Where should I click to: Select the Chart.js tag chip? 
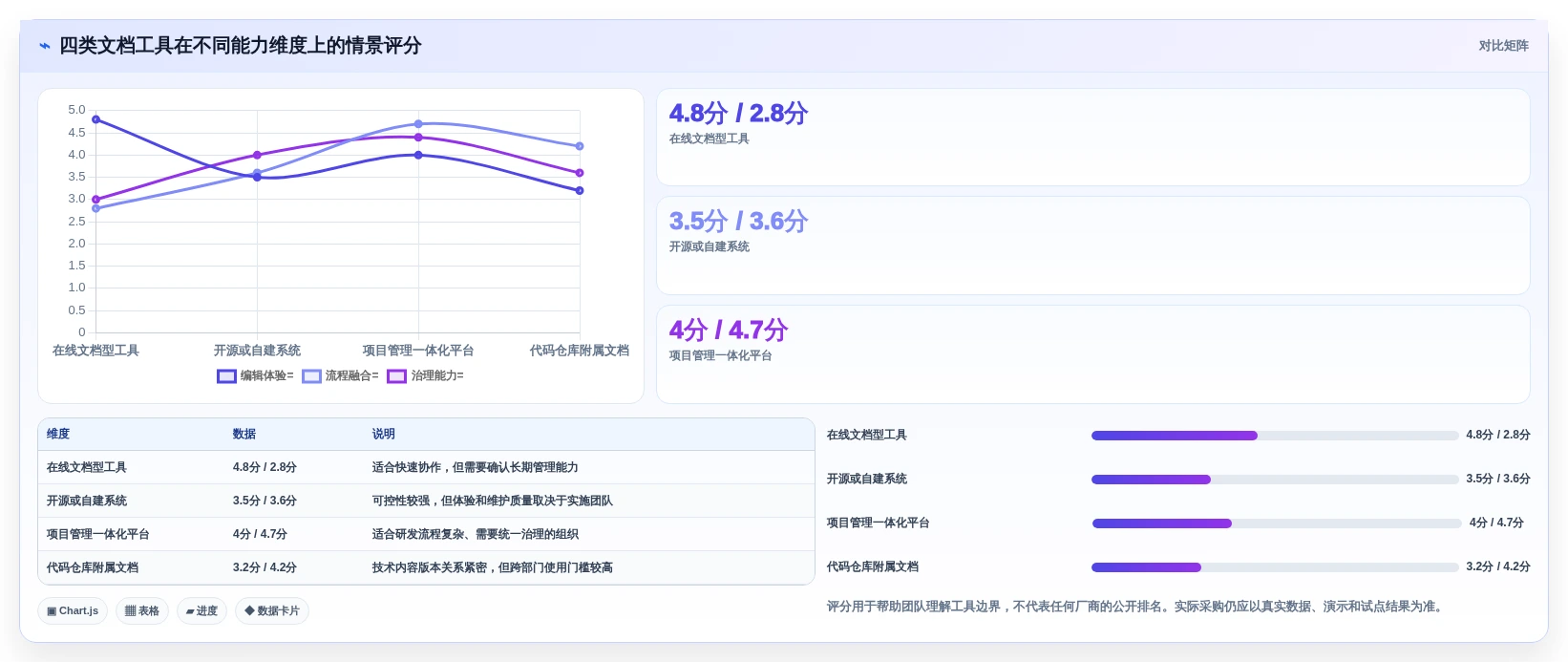pos(73,611)
